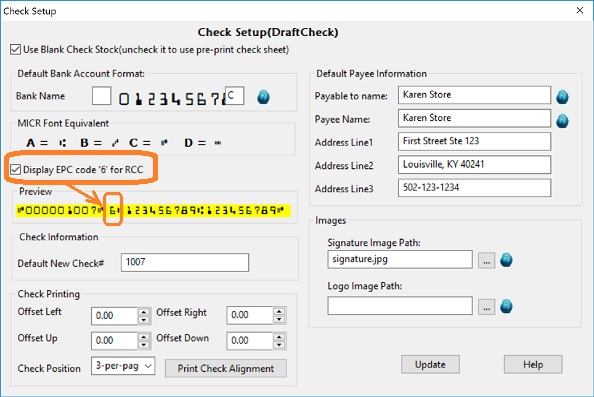The width and height of the screenshot is (594, 397).
Task: Click the MICR digits 01234567 sample
Action: (x=172, y=99)
